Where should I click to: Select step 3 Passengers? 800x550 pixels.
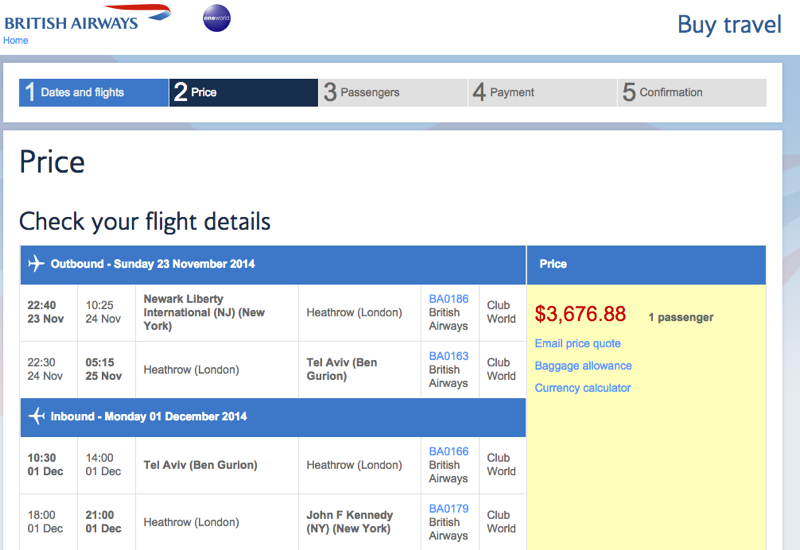393,92
